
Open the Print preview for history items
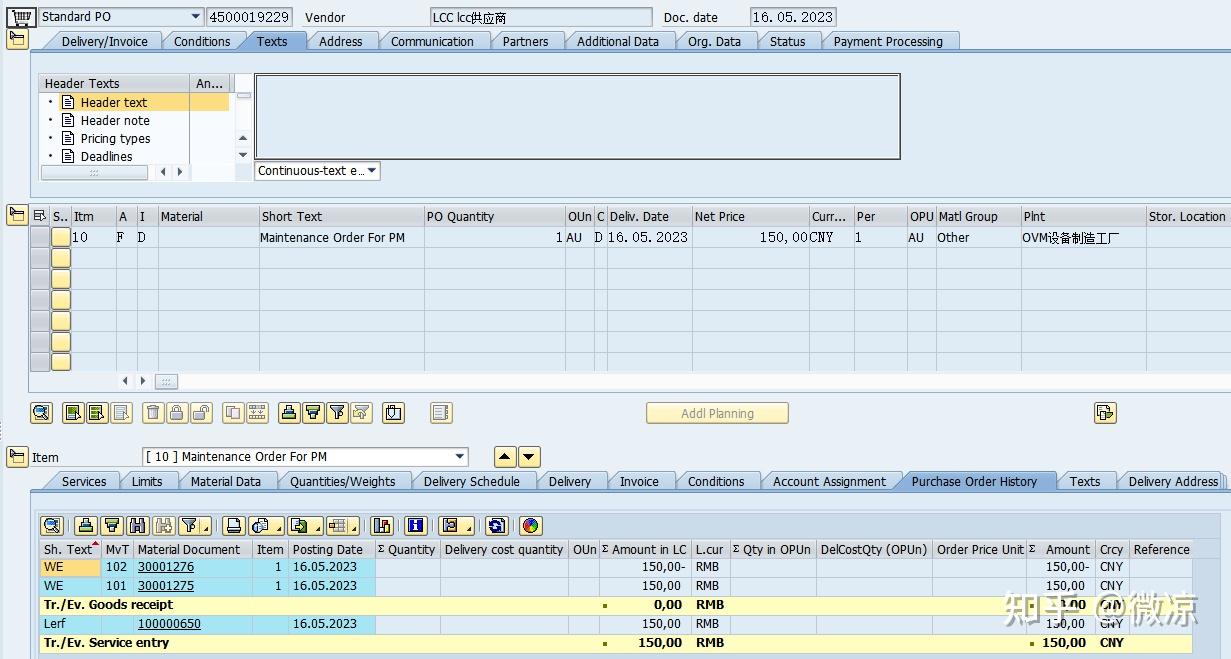pyautogui.click(x=233, y=525)
